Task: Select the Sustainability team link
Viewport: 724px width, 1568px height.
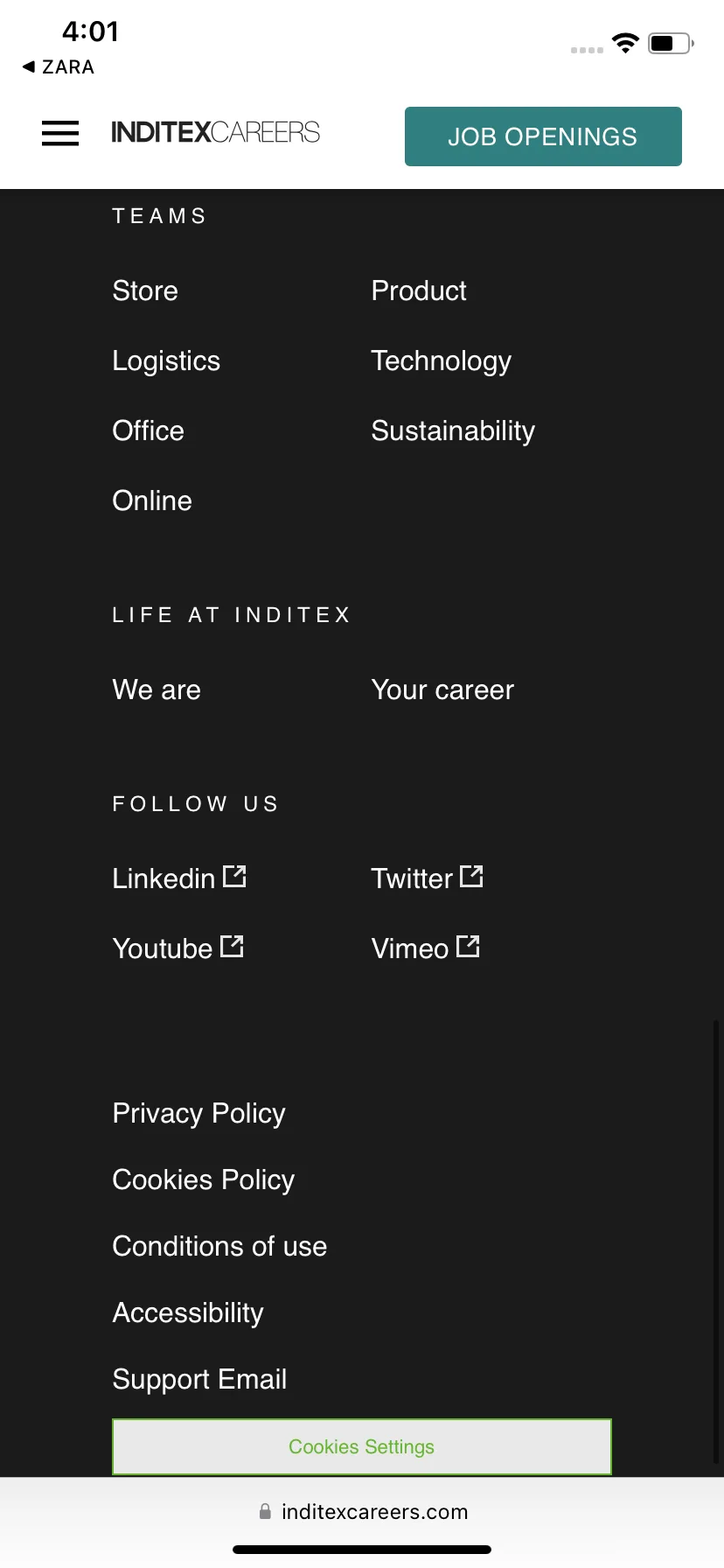Action: [453, 431]
